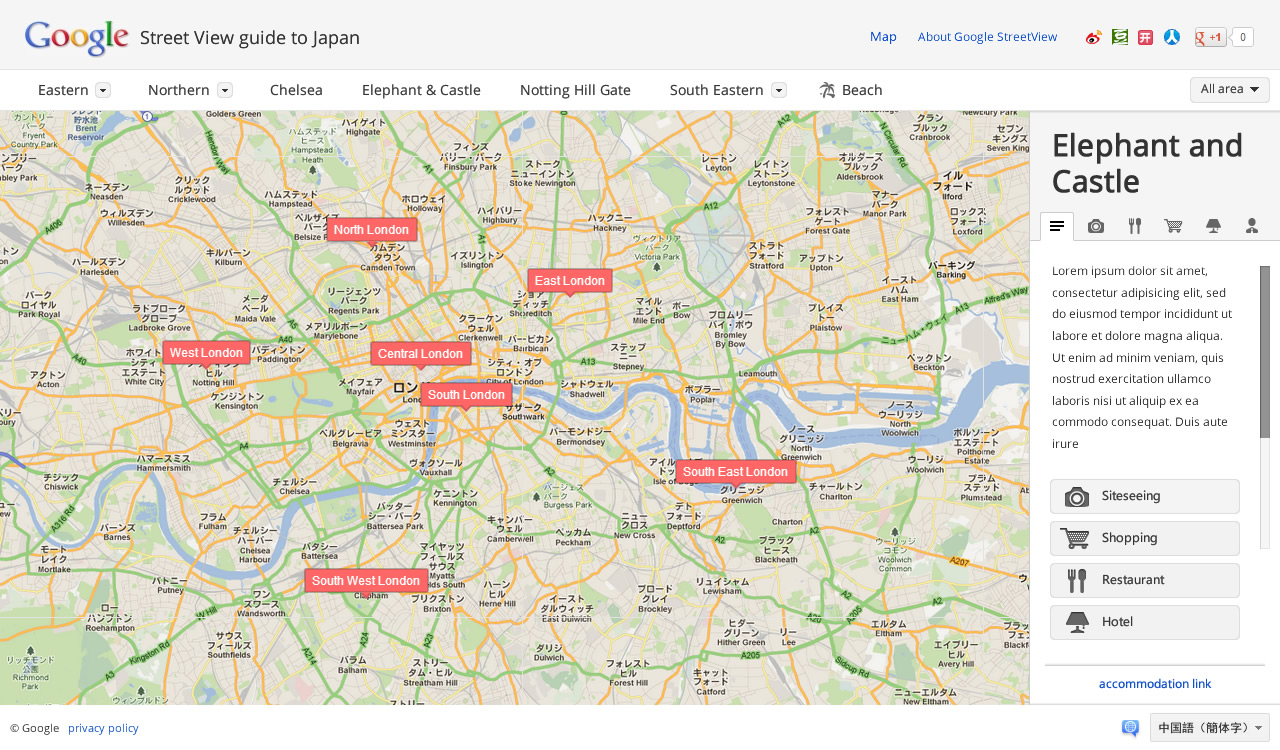Click the description panel scrollbar thumb

coord(1265,352)
